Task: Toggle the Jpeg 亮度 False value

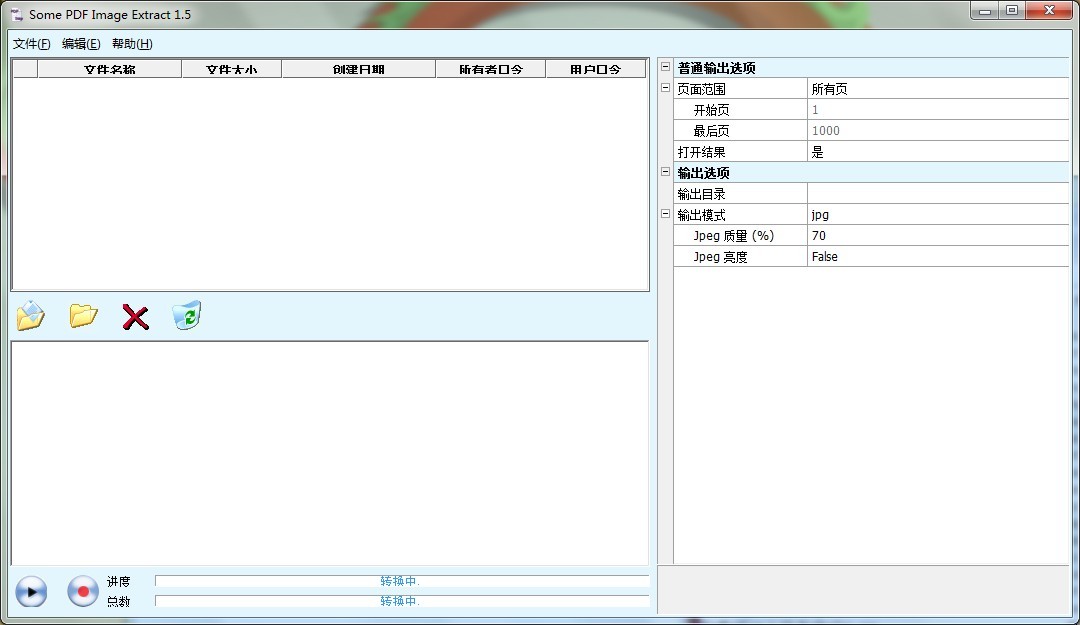Action: pyautogui.click(x=937, y=257)
